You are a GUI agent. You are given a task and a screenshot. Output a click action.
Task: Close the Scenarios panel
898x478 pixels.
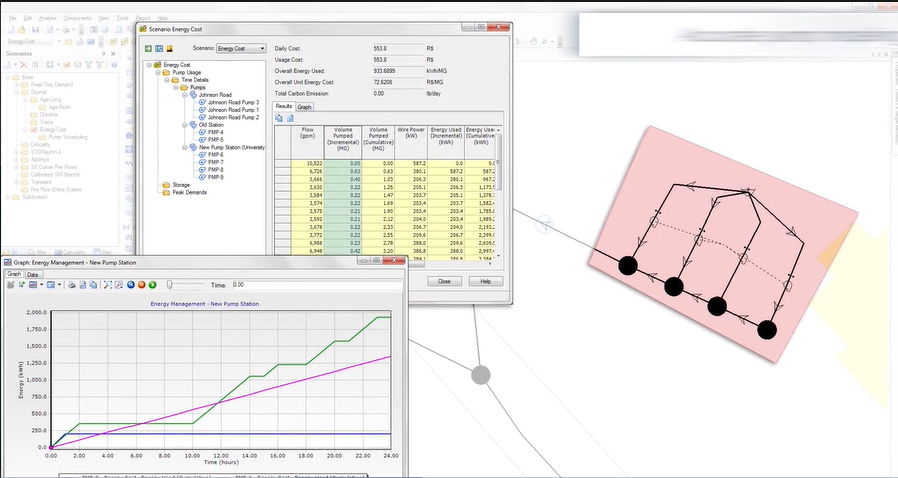[x=113, y=54]
